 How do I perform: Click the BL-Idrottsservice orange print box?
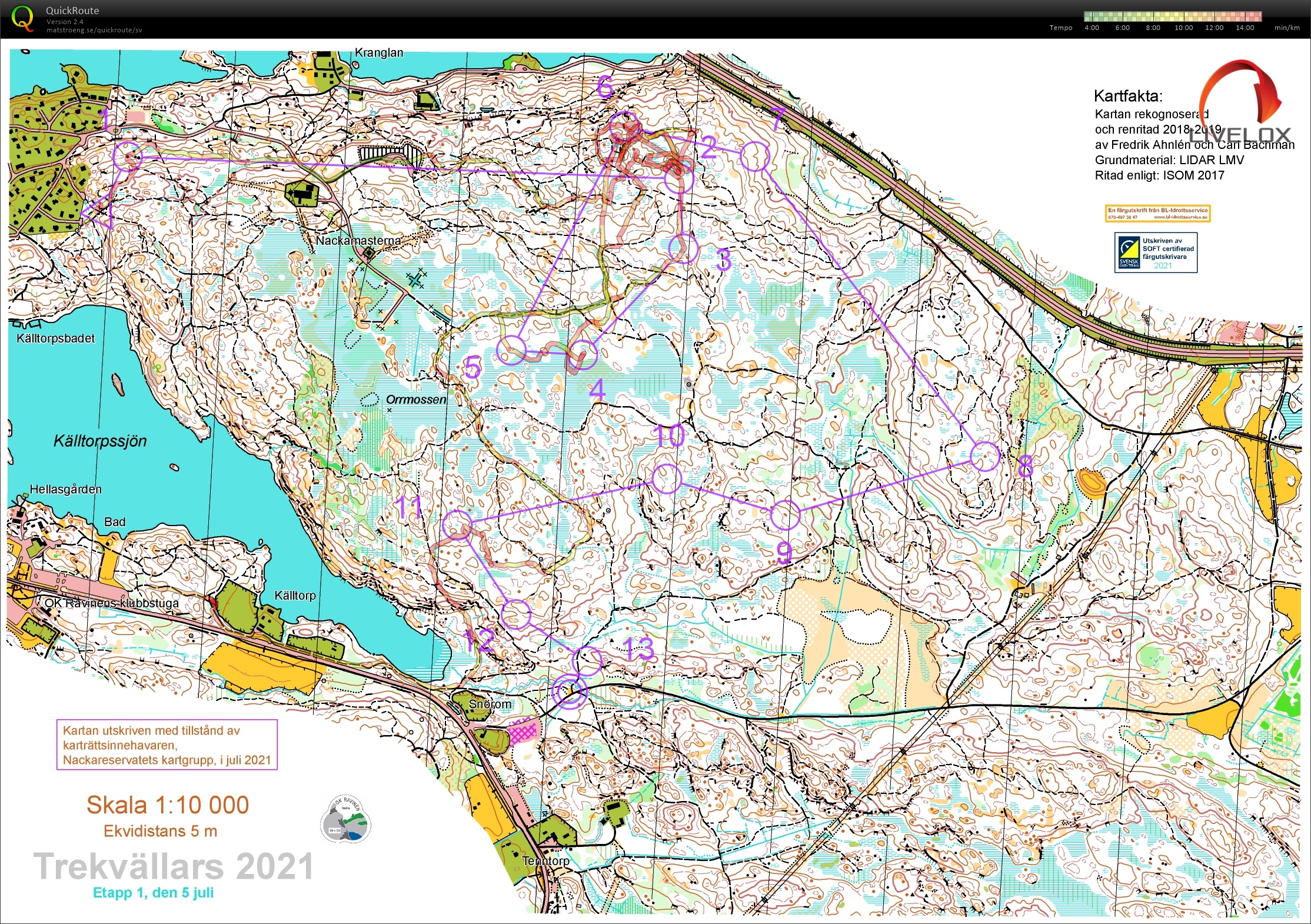(1157, 213)
